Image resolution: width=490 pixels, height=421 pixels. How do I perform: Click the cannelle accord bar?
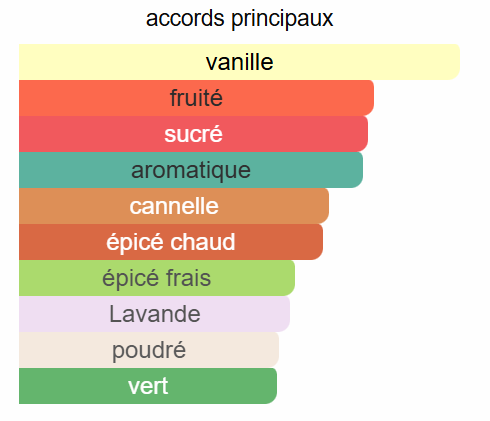tap(174, 206)
